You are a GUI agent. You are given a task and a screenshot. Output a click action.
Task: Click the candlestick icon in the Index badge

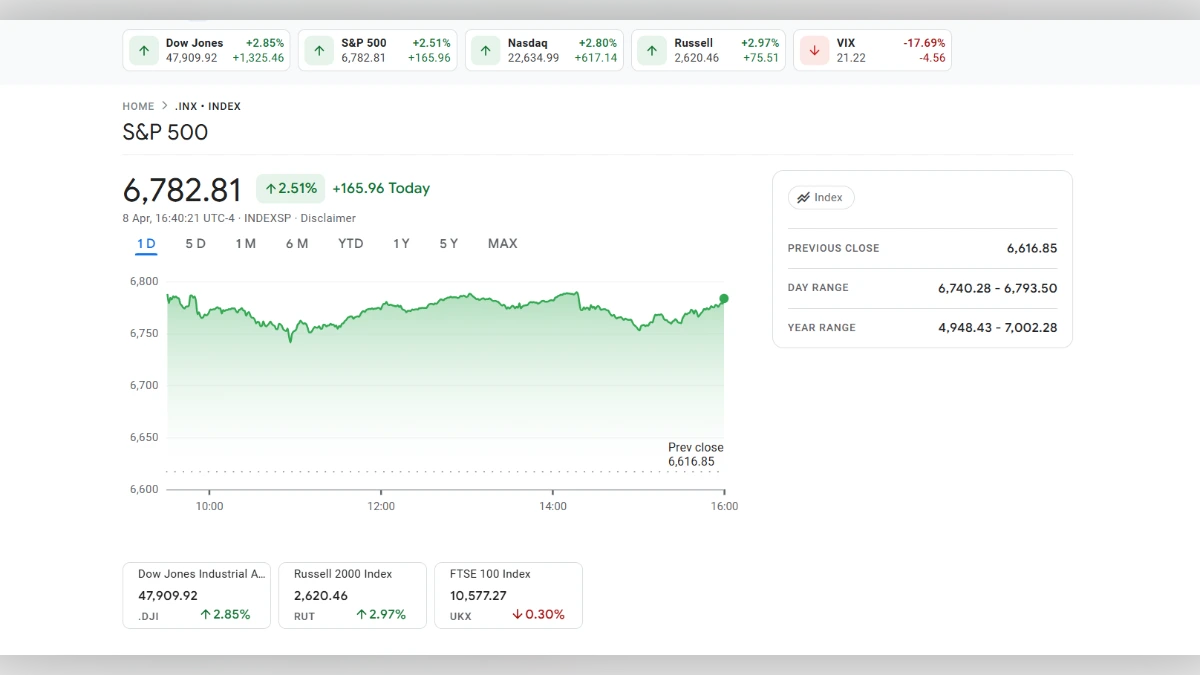[x=805, y=197]
